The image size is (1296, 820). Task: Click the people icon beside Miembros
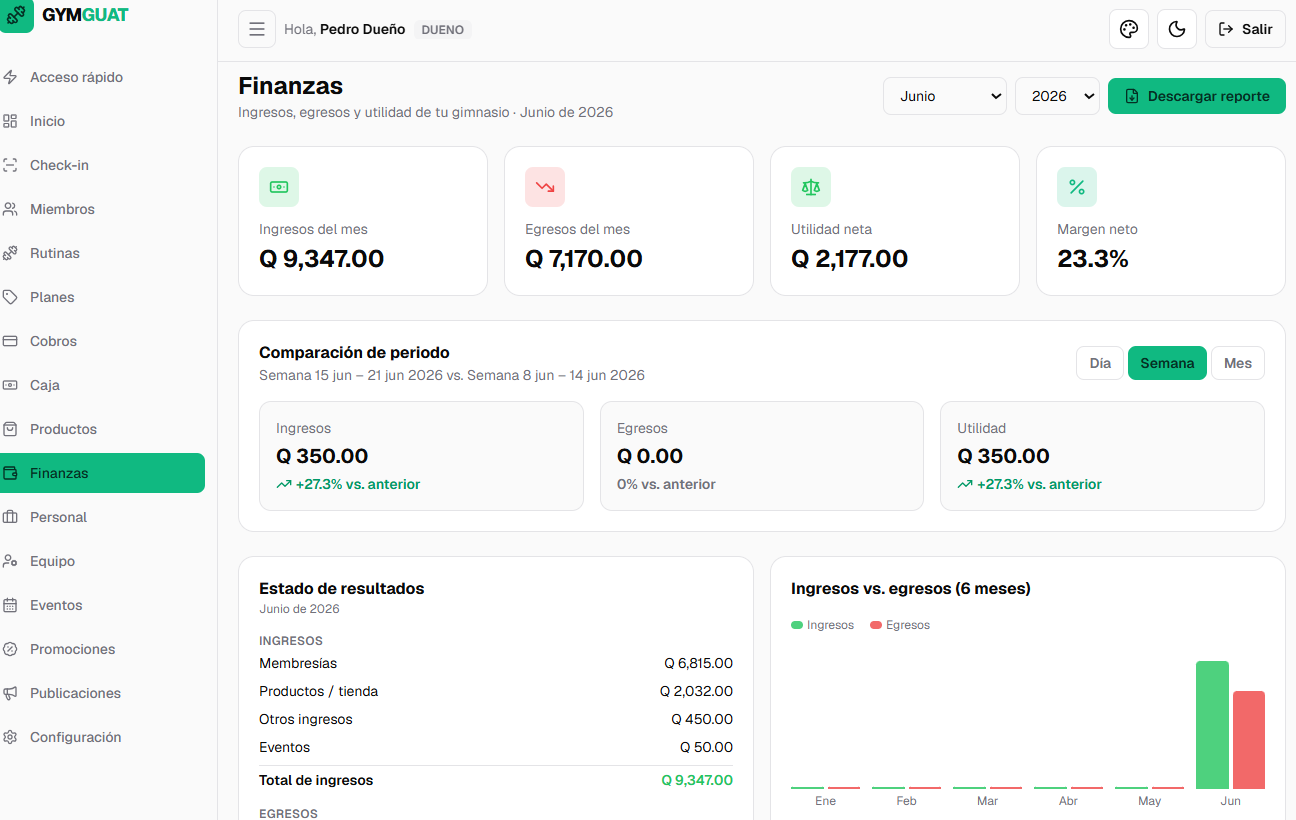(10, 209)
